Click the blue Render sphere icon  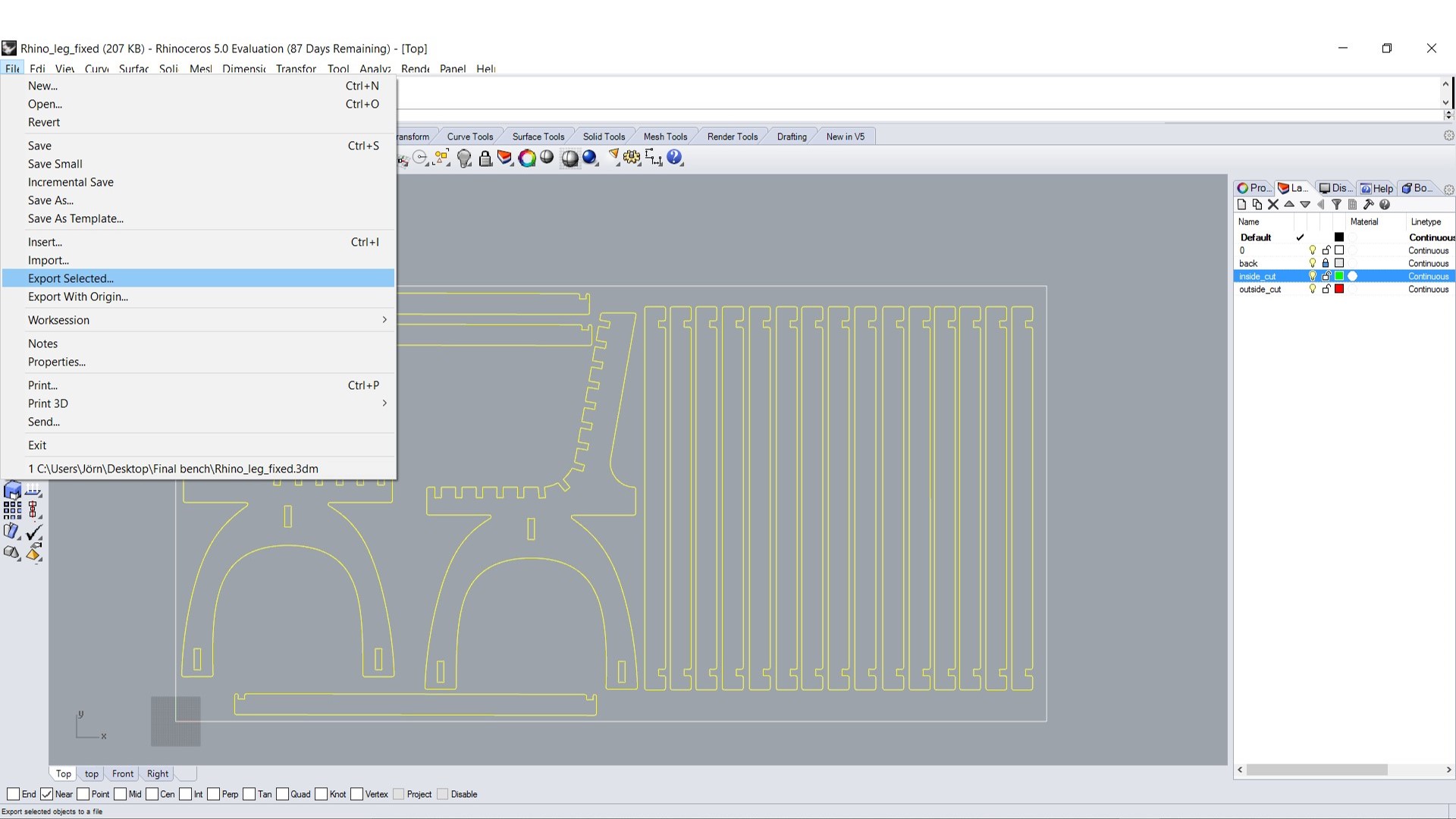(590, 158)
